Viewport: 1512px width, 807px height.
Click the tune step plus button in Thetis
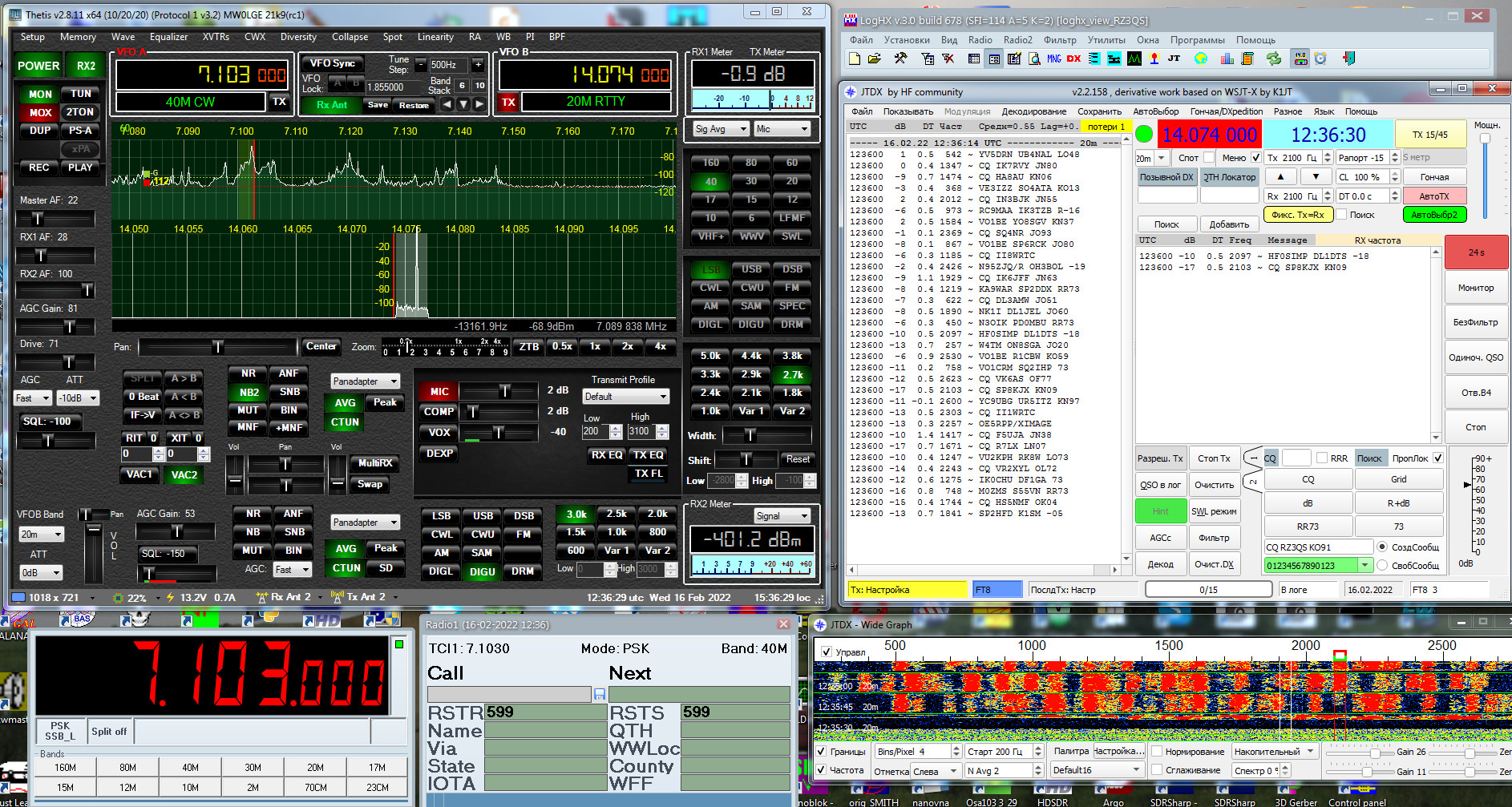click(478, 64)
